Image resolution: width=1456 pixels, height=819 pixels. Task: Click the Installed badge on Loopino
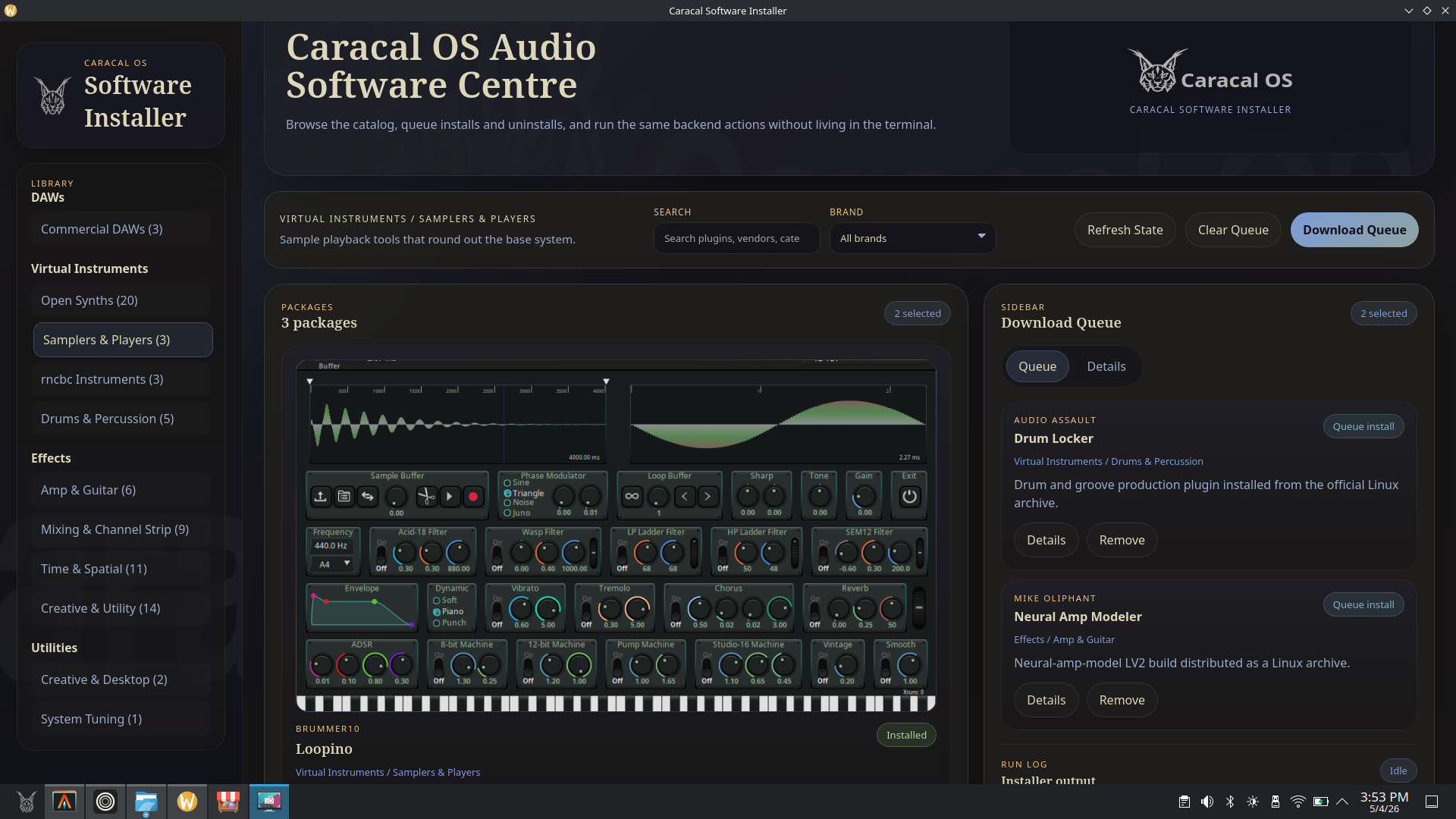click(x=906, y=735)
